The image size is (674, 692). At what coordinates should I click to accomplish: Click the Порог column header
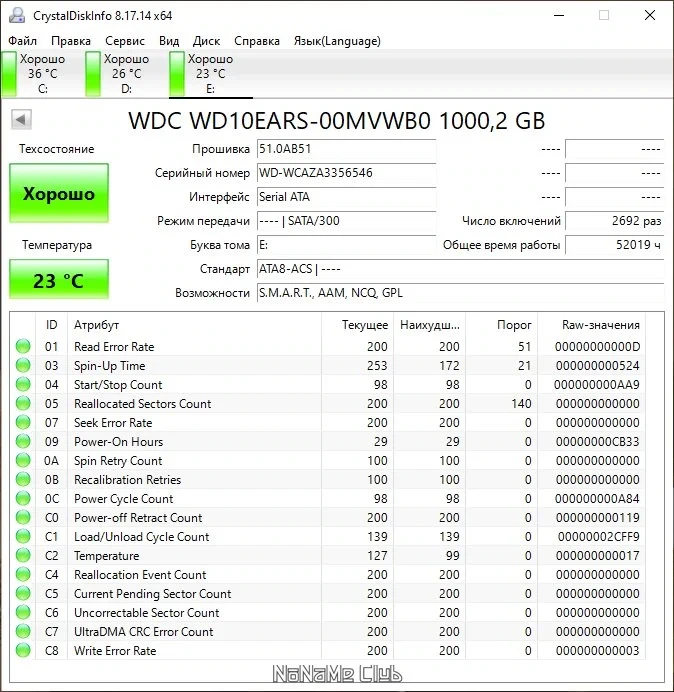point(501,325)
